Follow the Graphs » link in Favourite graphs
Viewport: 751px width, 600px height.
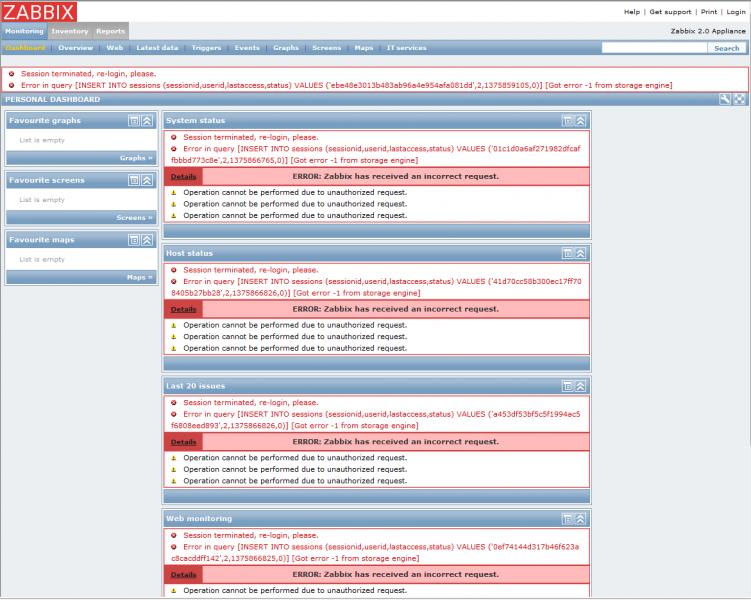pos(136,158)
